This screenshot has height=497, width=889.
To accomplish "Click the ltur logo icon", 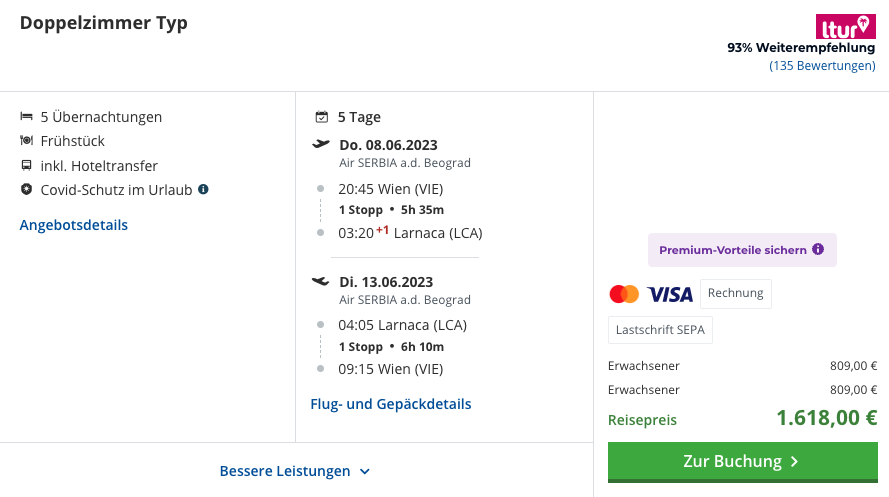I will [845, 27].
